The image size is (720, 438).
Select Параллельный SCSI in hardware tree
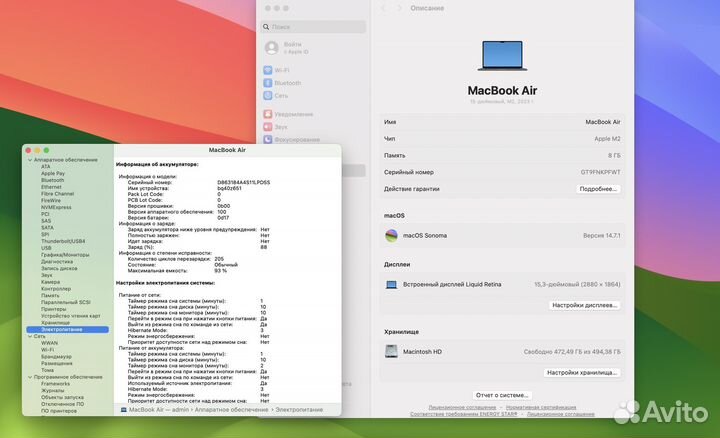[66, 303]
